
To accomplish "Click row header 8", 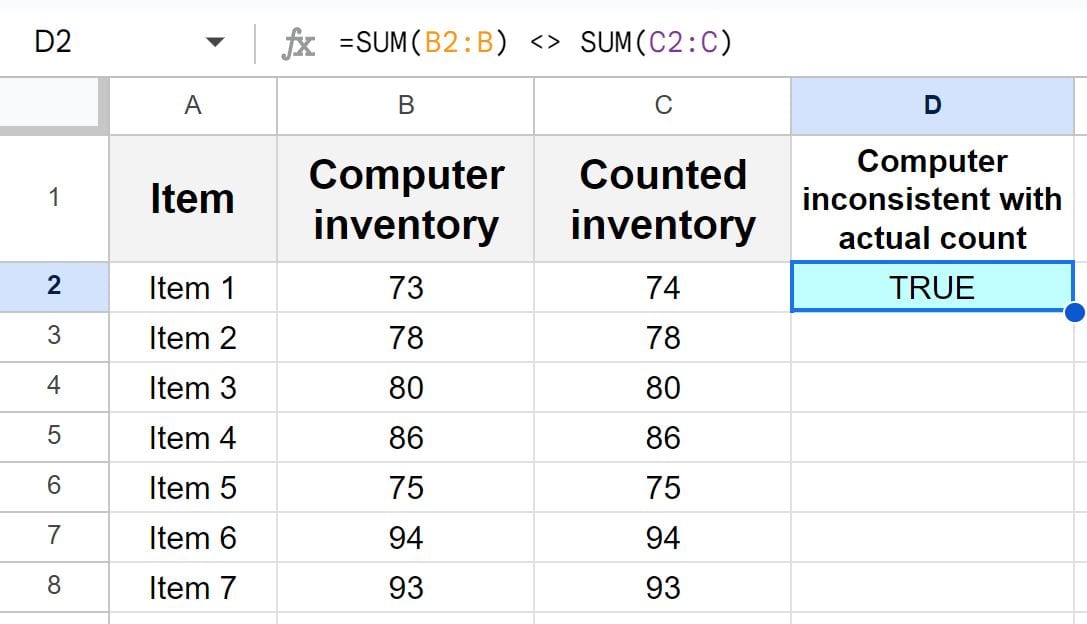I will click(55, 588).
